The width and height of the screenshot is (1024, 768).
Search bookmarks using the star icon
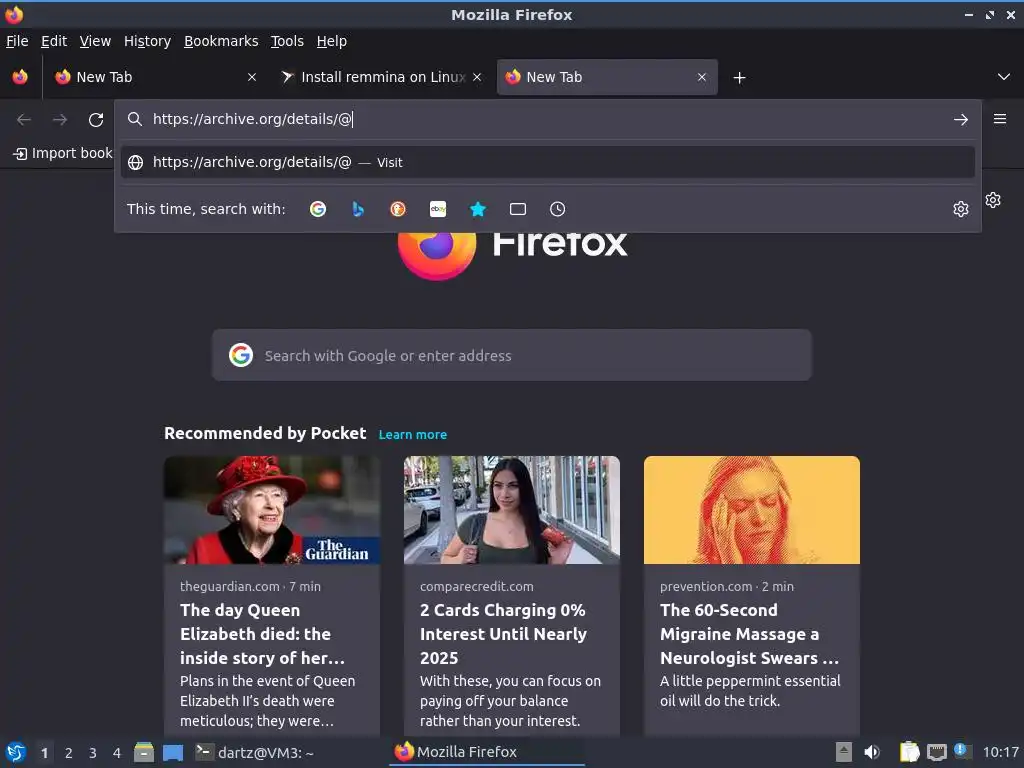[x=478, y=209]
